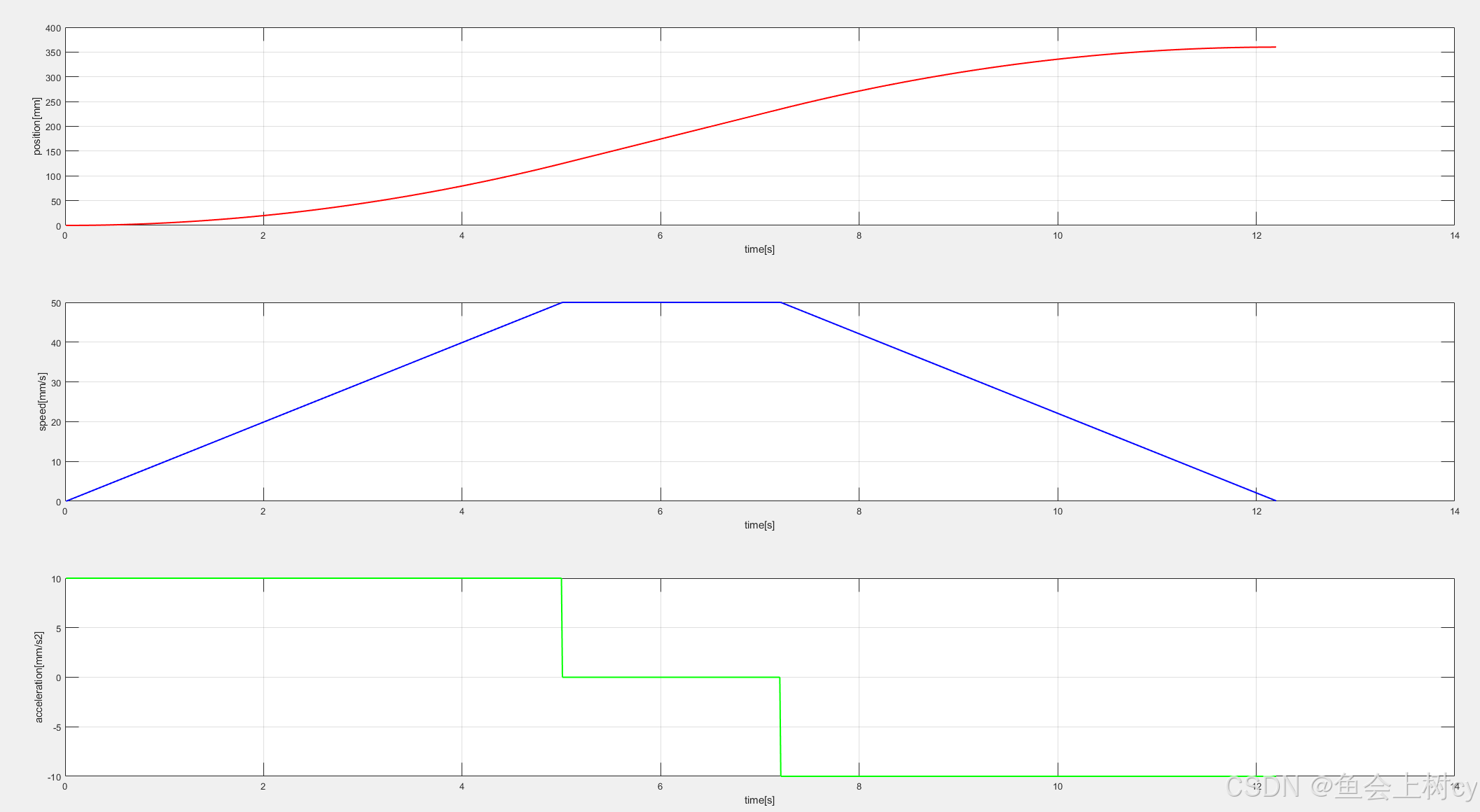1480x812 pixels.
Task: Click the 8 x-tick label of speed plot
Action: (859, 512)
